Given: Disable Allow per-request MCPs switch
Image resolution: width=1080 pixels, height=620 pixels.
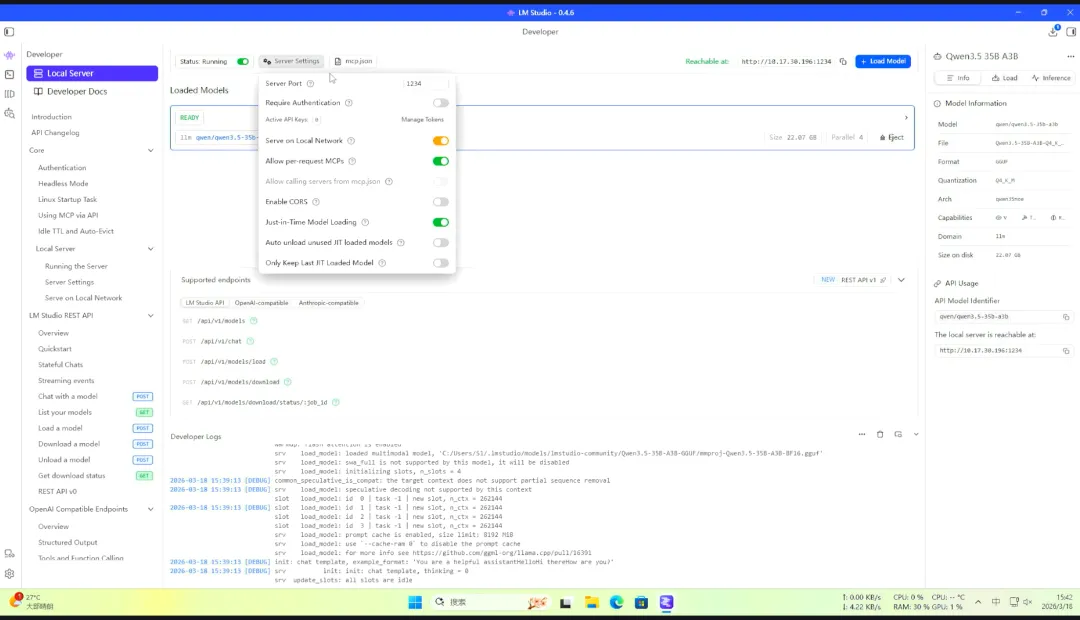Looking at the screenshot, I should tap(441, 161).
